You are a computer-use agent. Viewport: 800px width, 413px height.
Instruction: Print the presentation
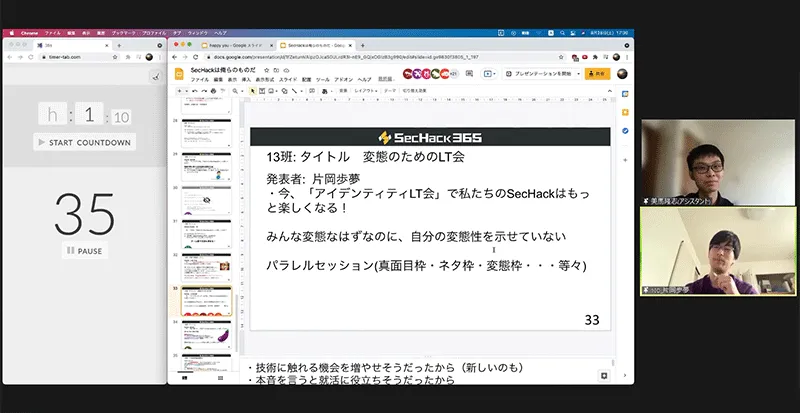click(213, 91)
